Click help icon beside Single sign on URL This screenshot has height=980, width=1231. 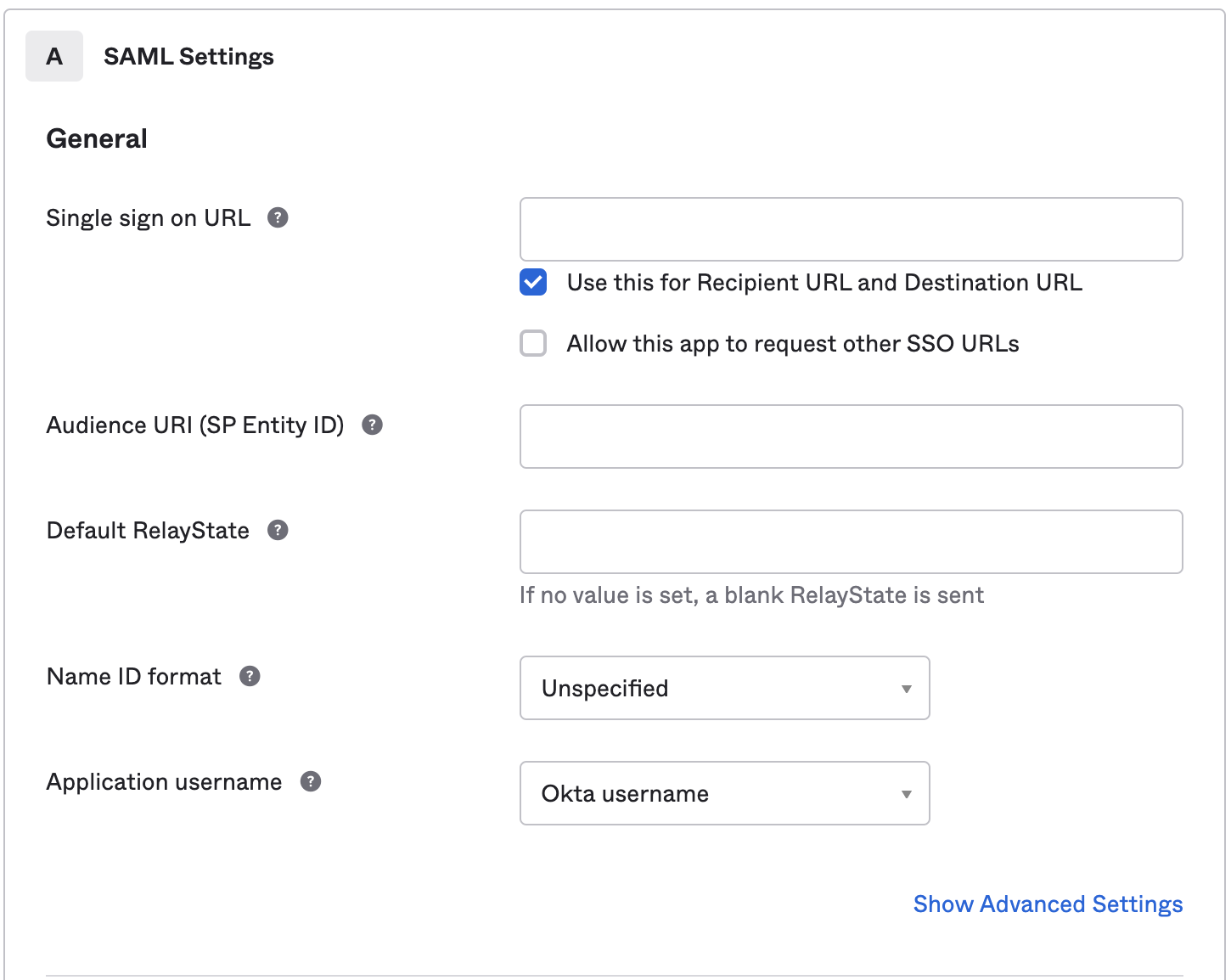(x=278, y=218)
